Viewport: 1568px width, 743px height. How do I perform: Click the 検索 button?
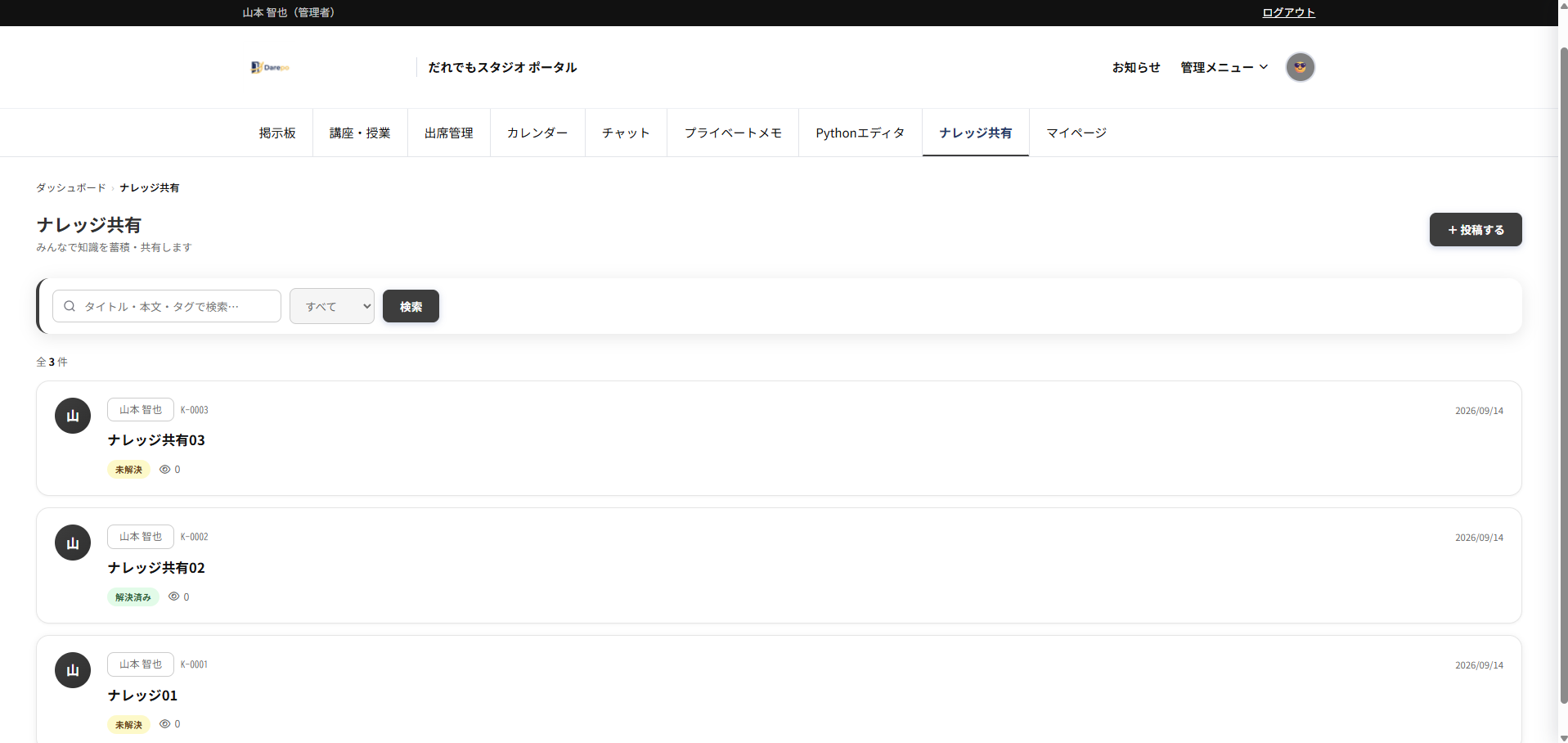pyautogui.click(x=411, y=306)
